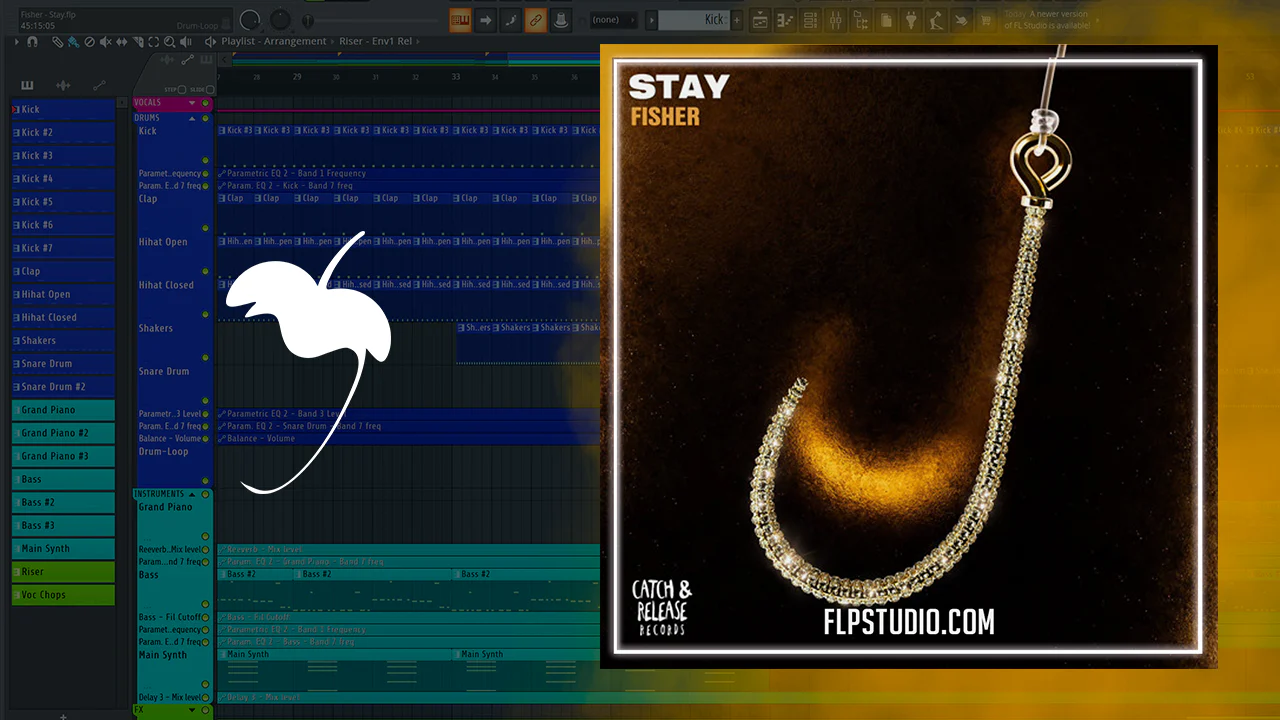
Task: Select Voc Chops in the picker list
Action: [64, 595]
